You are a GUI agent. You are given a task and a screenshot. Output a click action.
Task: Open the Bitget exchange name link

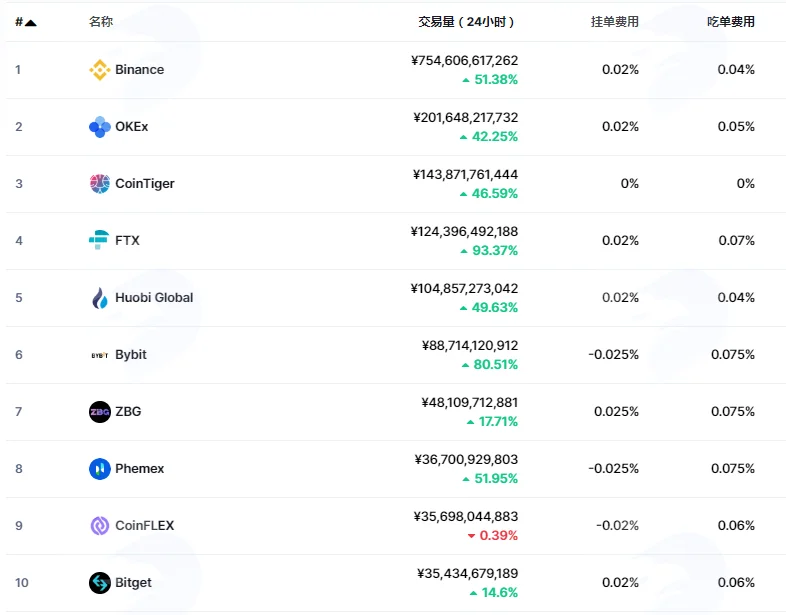(133, 583)
